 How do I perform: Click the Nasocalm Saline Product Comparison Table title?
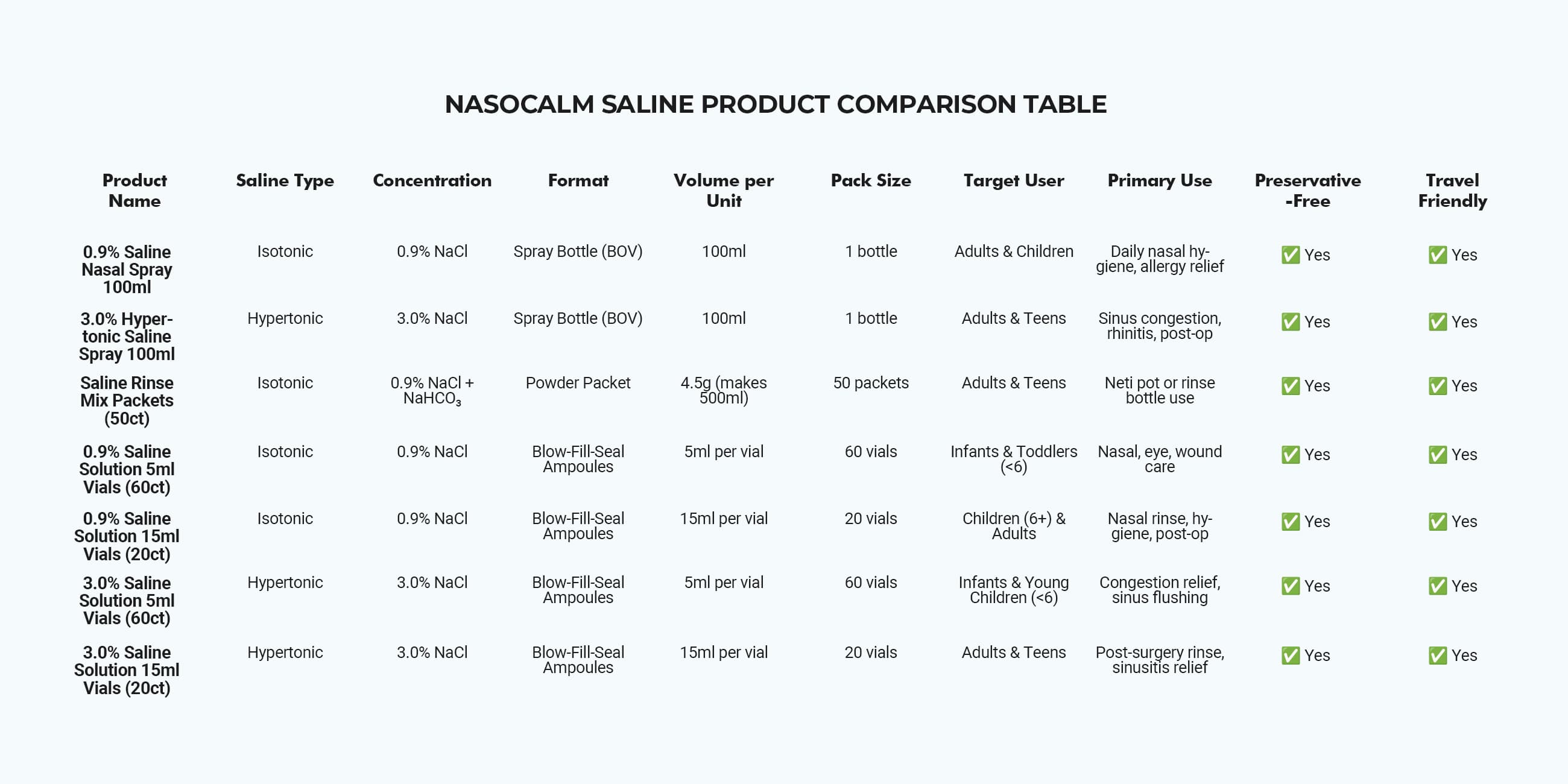coord(776,104)
